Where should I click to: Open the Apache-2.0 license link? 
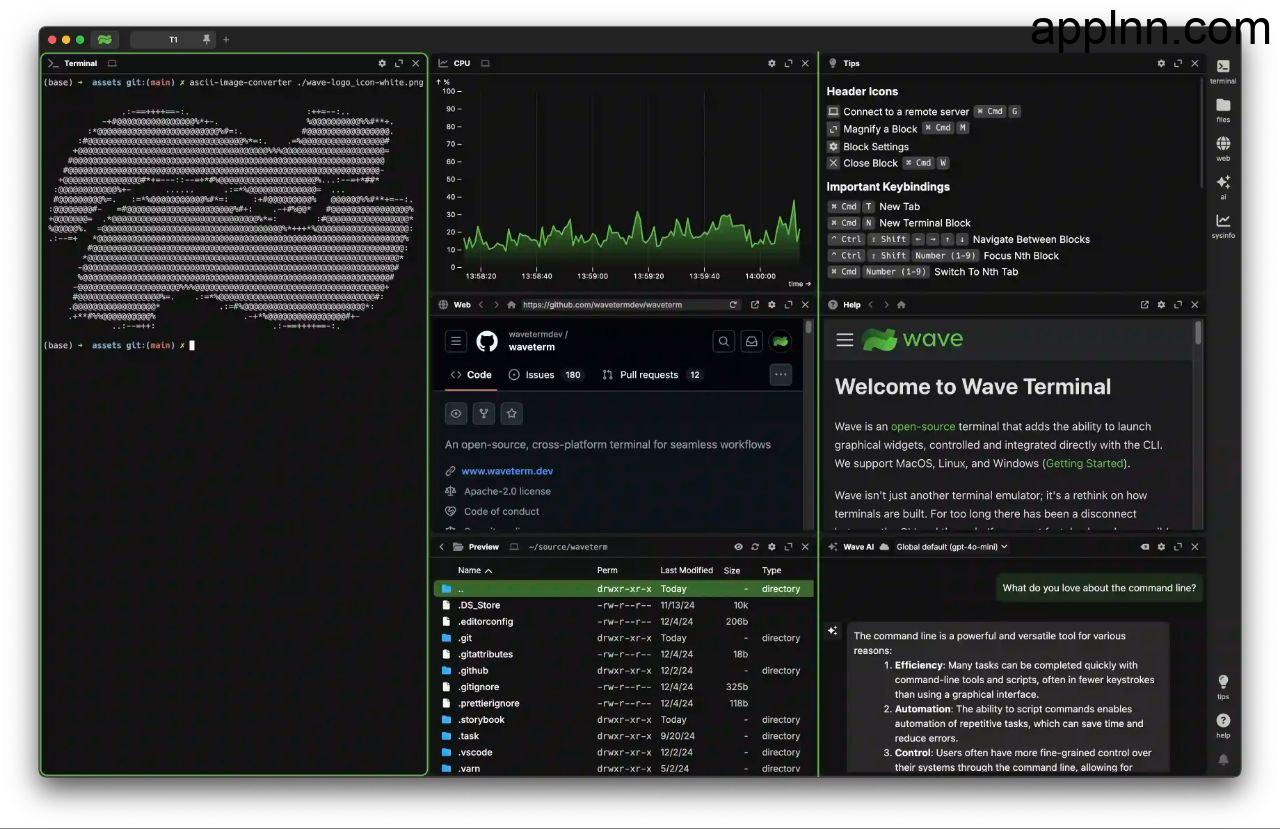[x=507, y=491]
